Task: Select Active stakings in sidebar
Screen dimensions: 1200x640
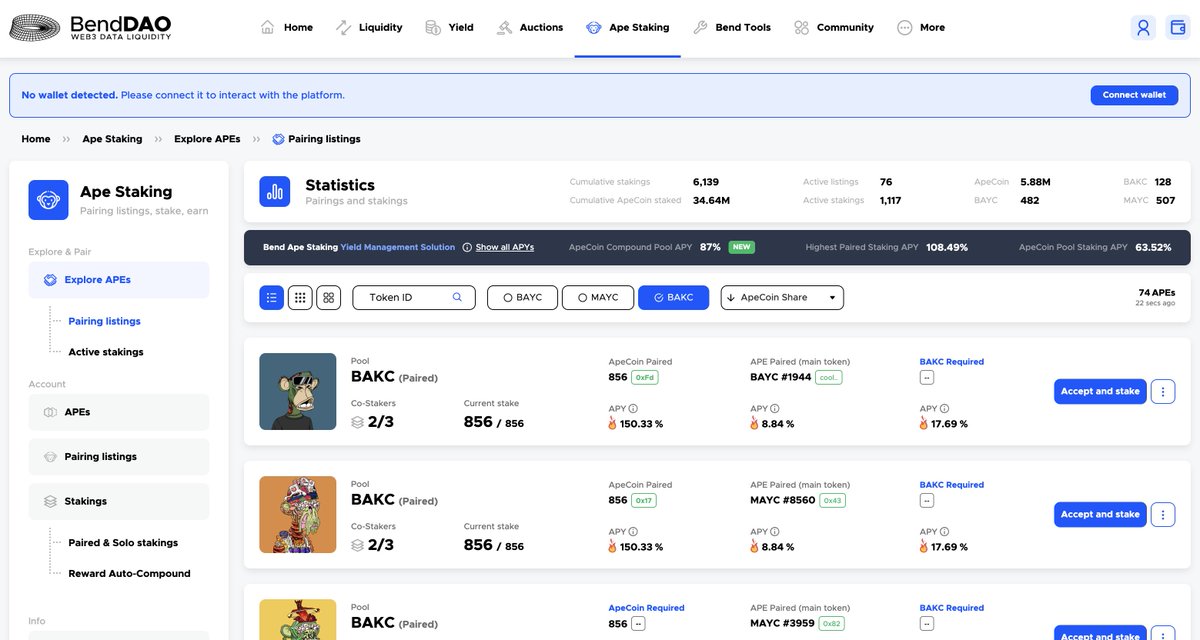Action: (x=106, y=352)
